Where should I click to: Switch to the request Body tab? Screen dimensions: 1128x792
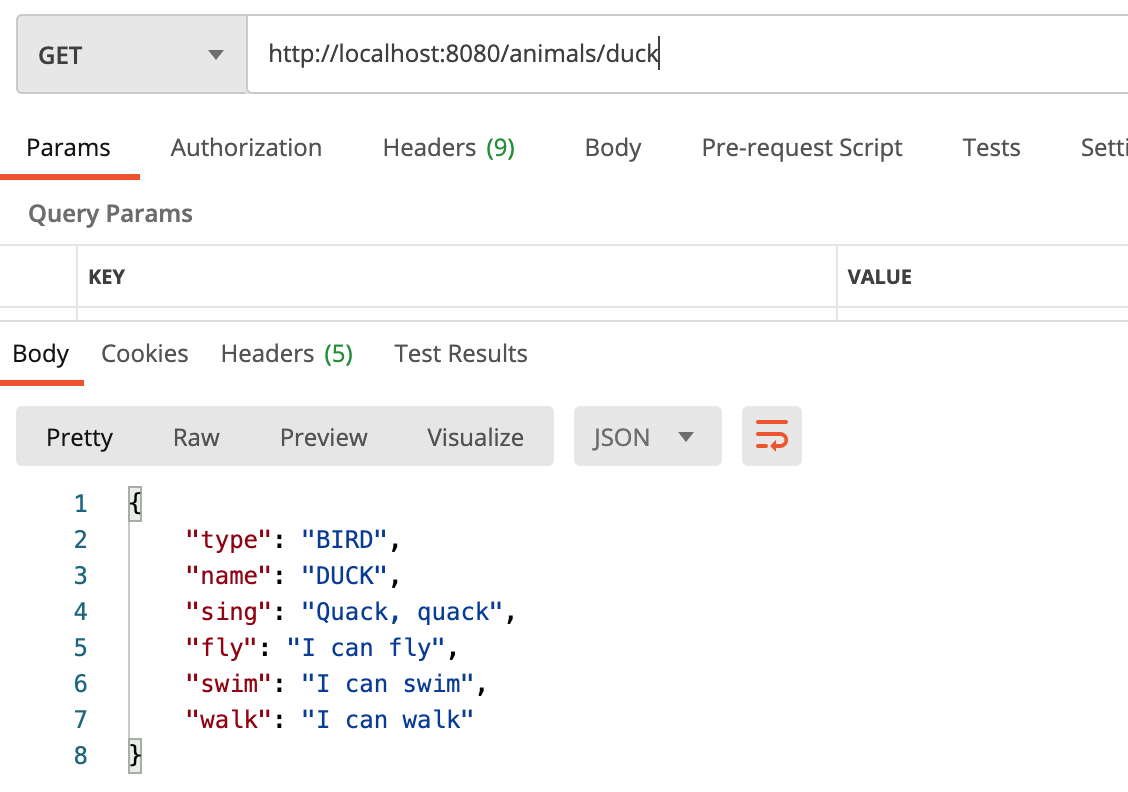pos(613,147)
